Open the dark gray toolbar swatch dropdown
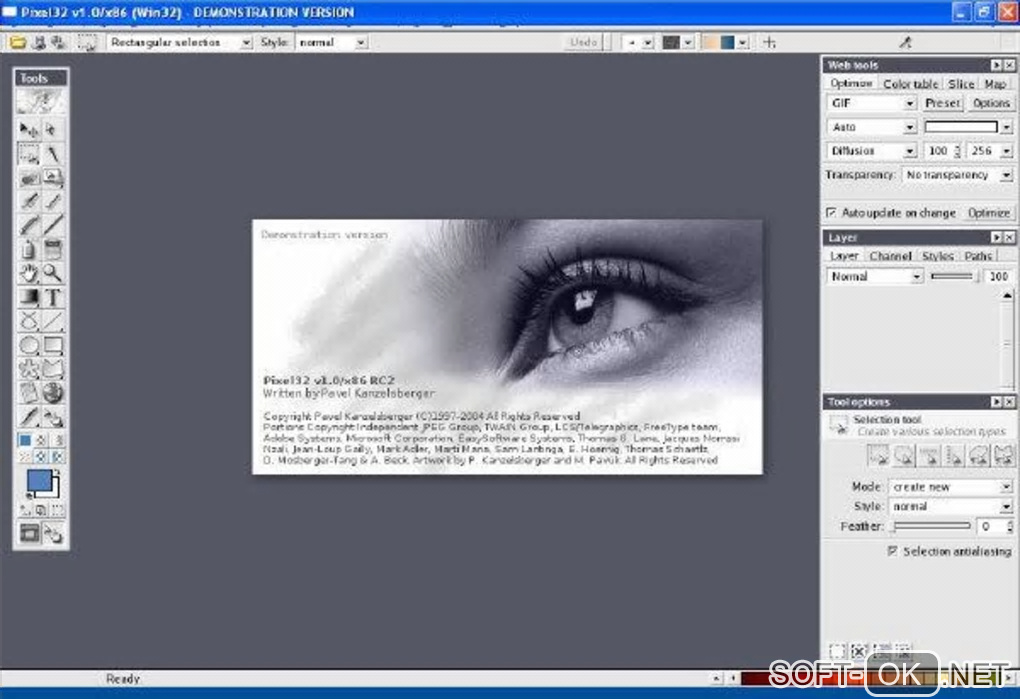This screenshot has height=699, width=1020. [x=688, y=42]
